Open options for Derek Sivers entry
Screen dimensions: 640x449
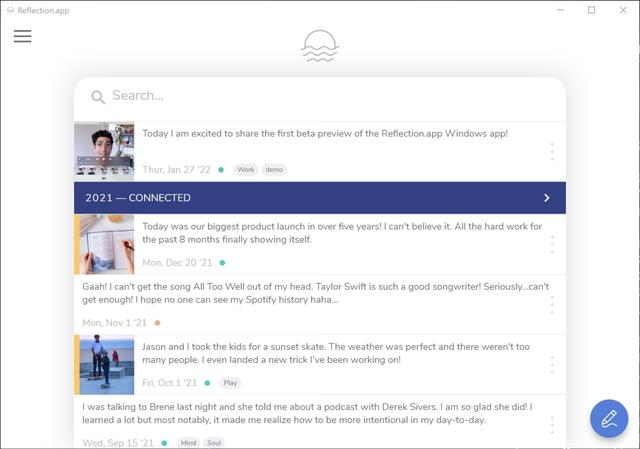[552, 425]
